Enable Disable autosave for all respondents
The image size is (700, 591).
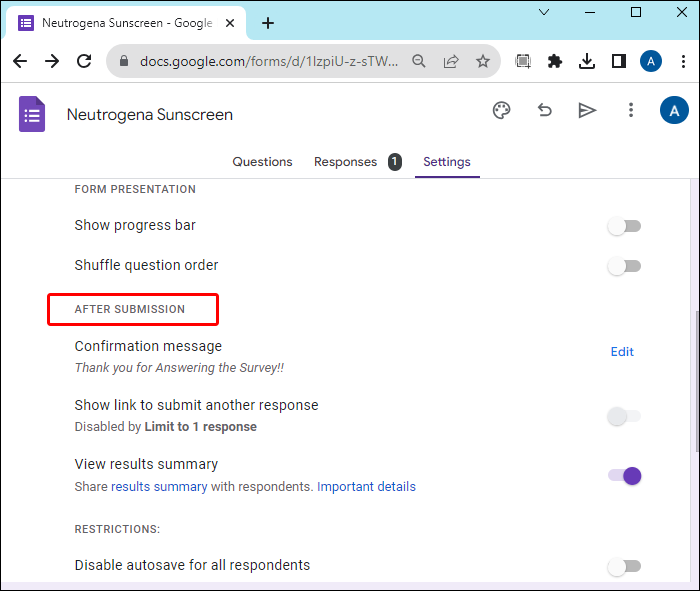click(x=624, y=566)
